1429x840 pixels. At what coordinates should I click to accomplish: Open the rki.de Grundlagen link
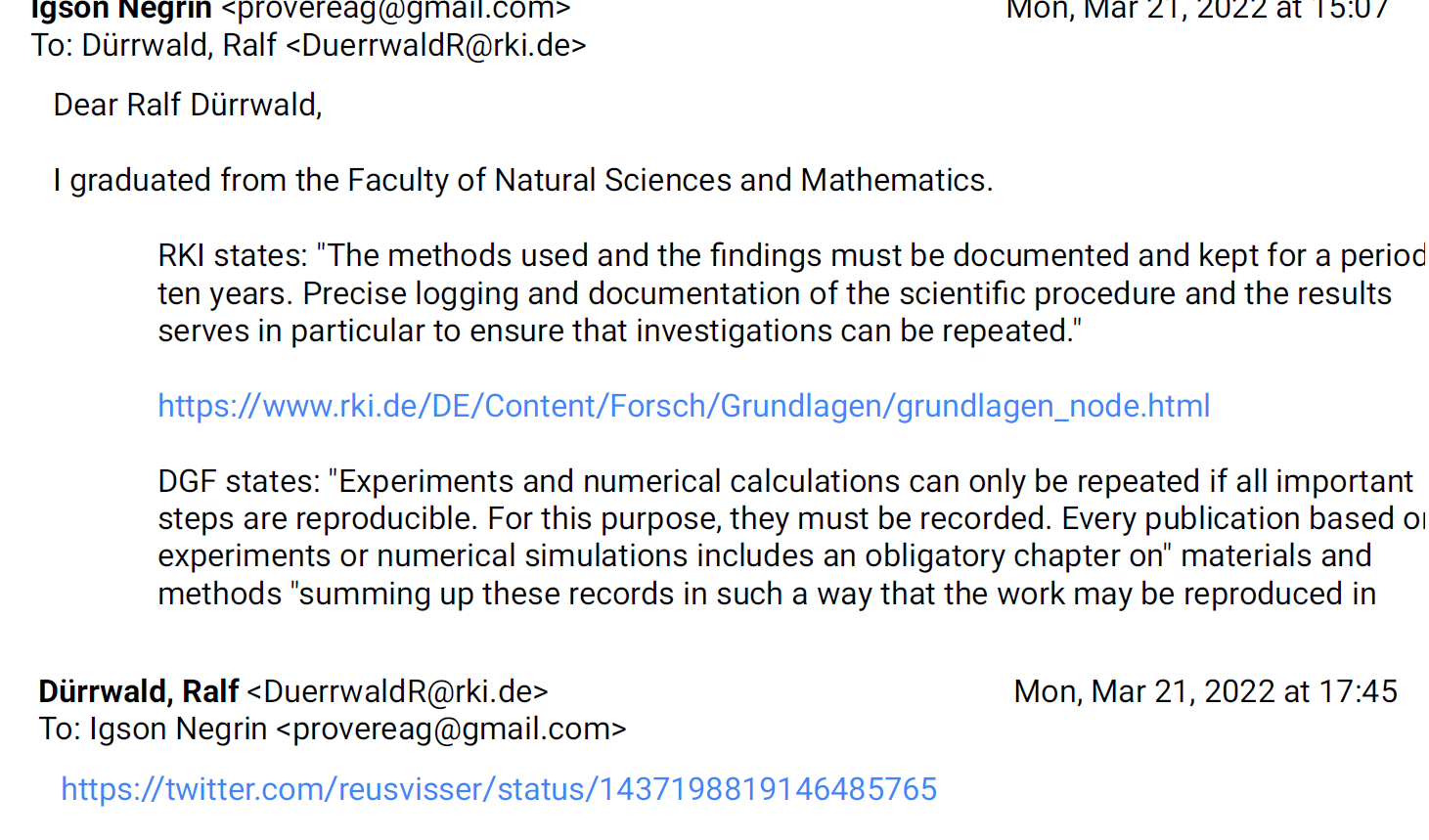[x=684, y=406]
